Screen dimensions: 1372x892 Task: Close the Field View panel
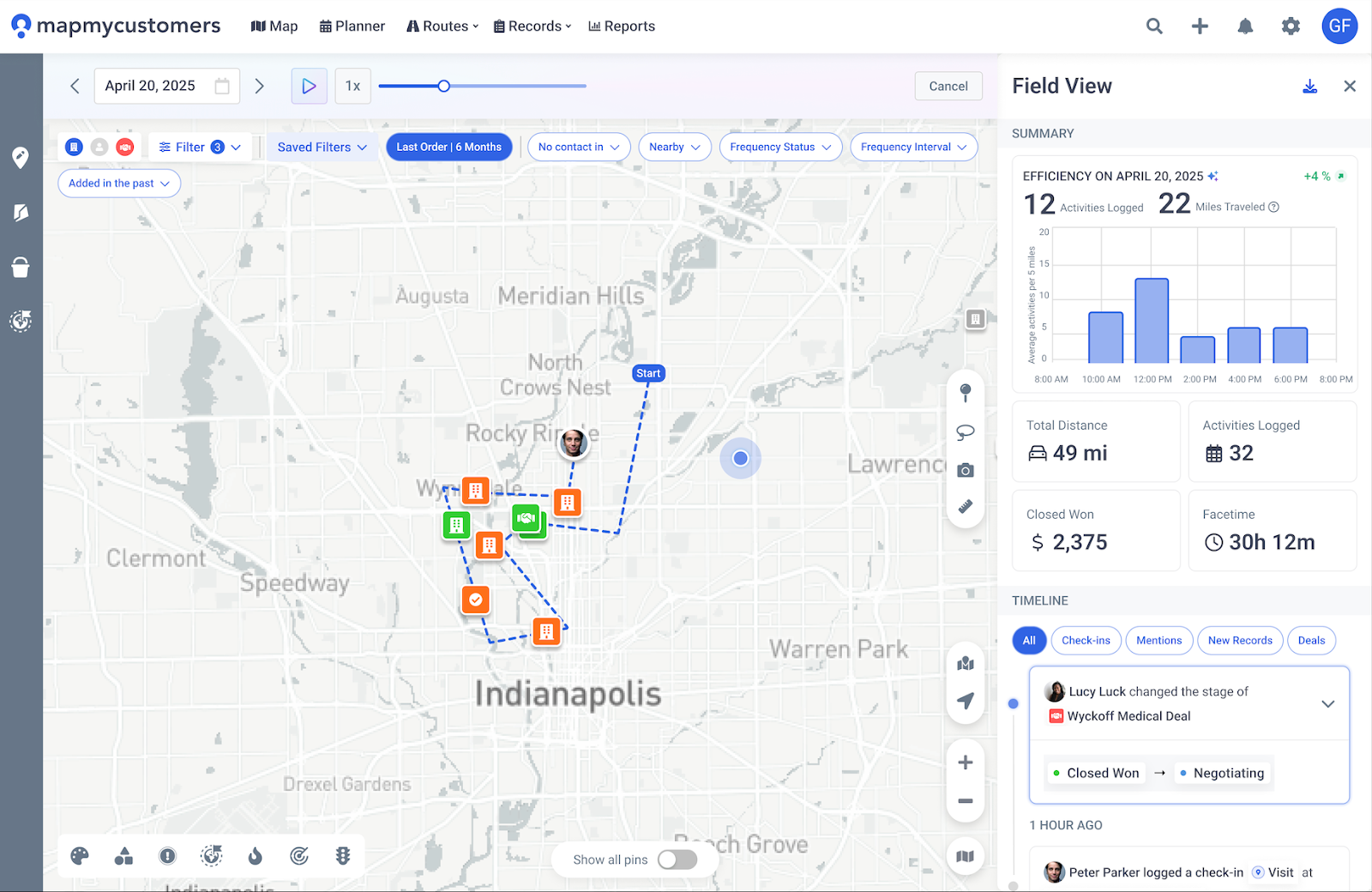tap(1350, 86)
